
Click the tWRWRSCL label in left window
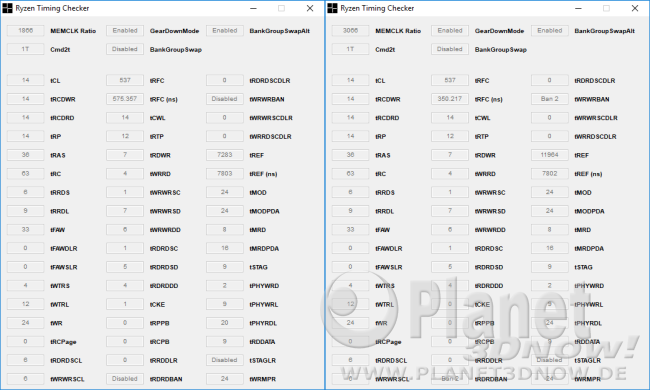click(67, 379)
